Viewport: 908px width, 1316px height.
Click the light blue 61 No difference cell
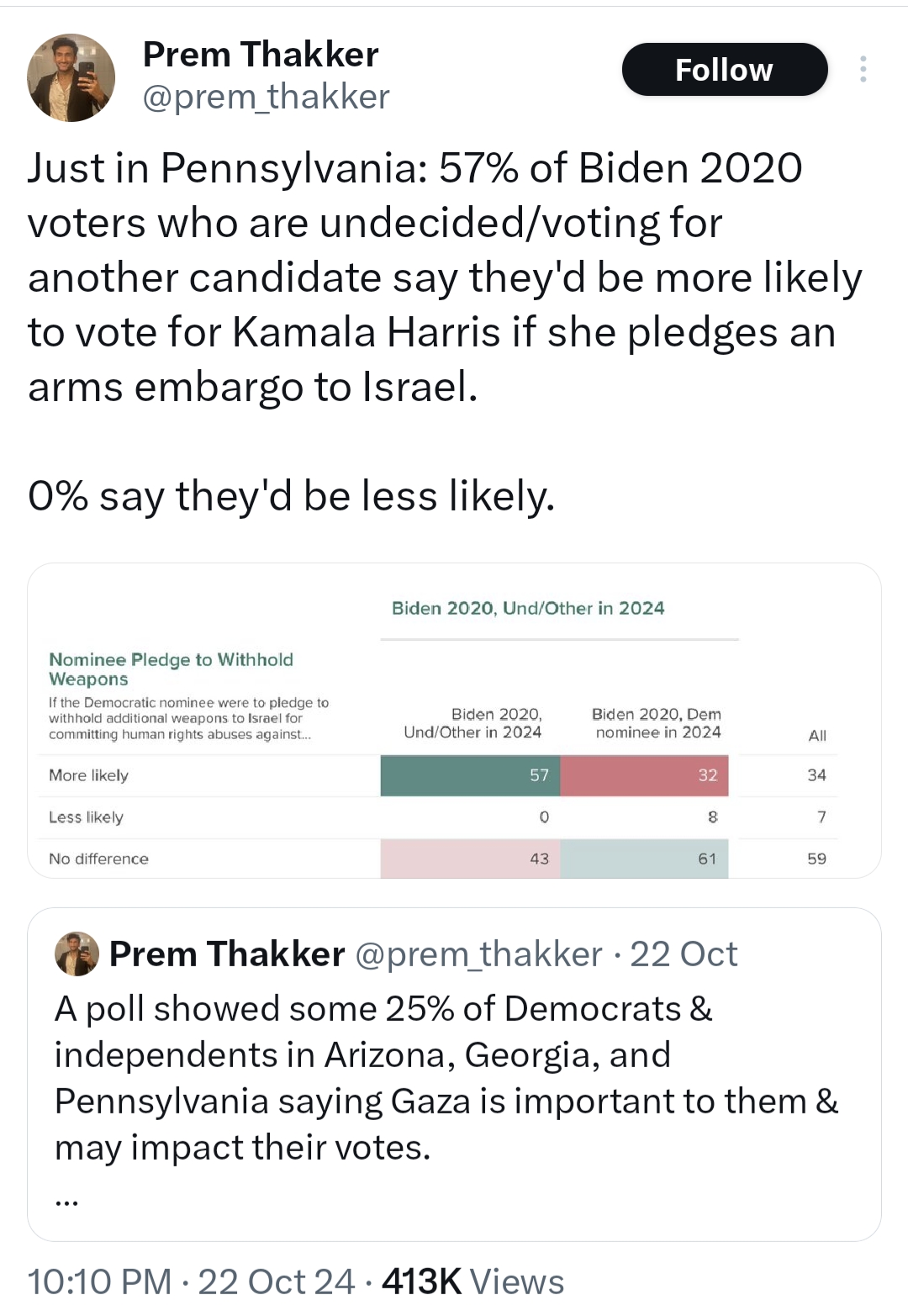(644, 859)
